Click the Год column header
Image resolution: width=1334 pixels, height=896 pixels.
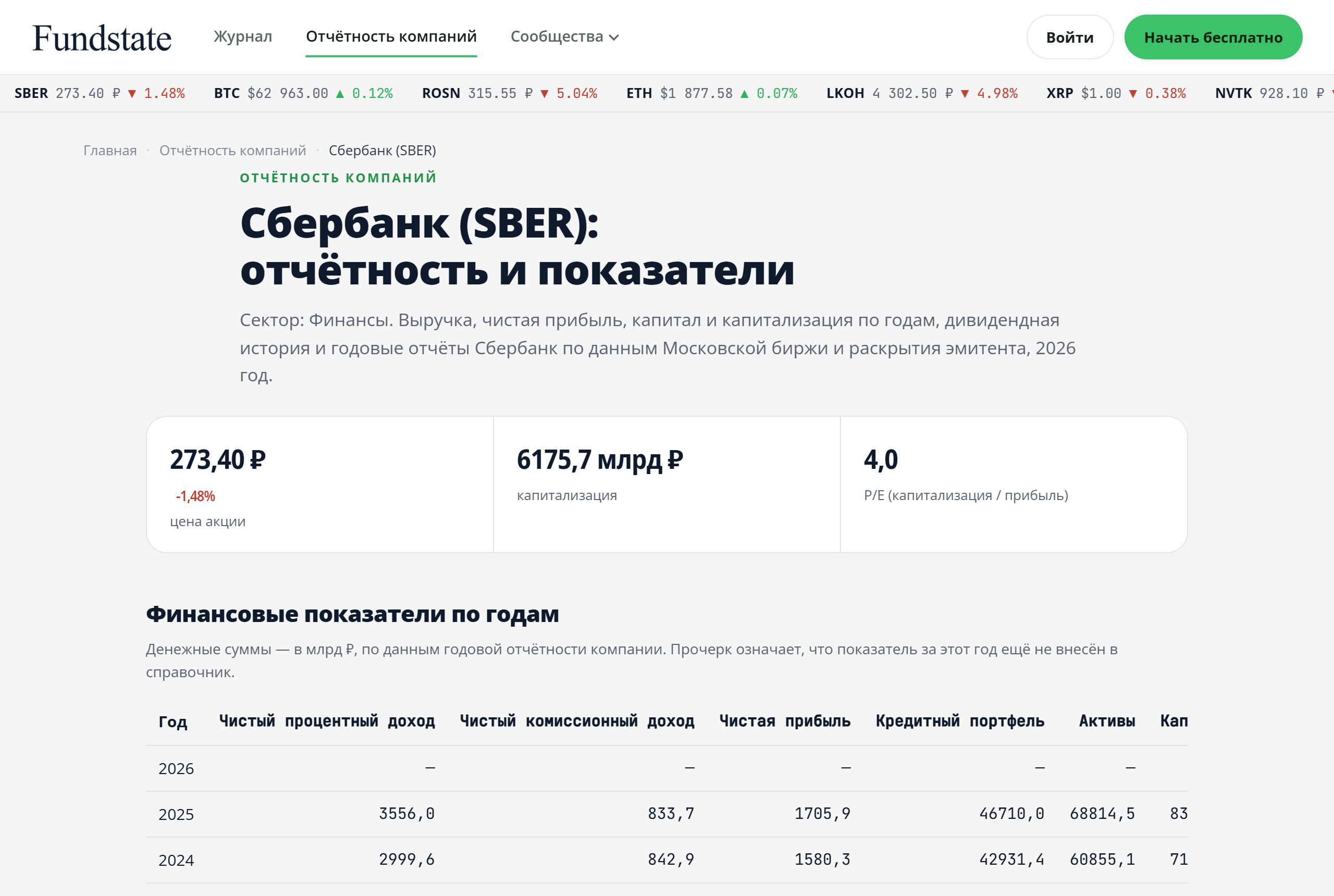pyautogui.click(x=172, y=721)
